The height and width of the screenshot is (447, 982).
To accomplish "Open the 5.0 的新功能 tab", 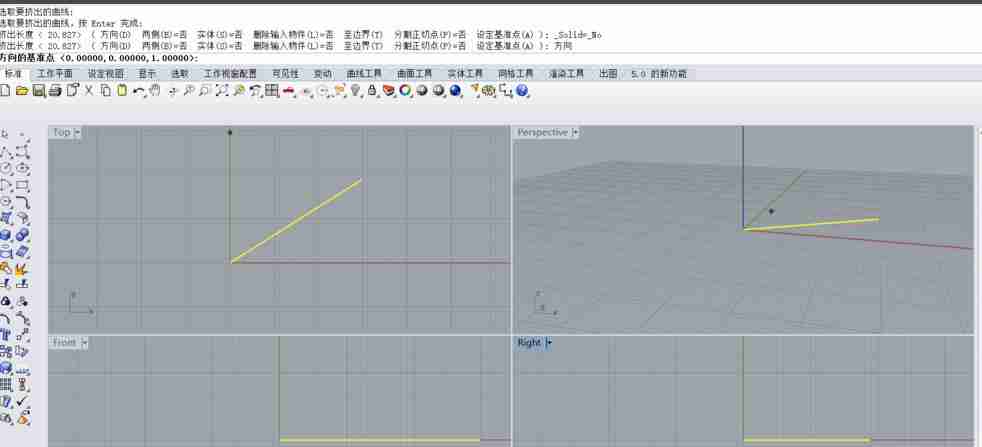I will pyautogui.click(x=659, y=74).
